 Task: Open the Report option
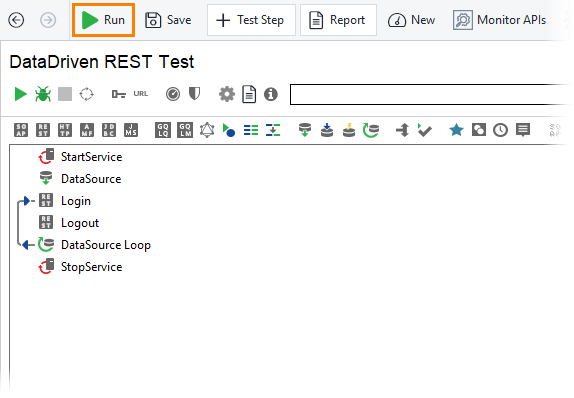pyautogui.click(x=338, y=20)
